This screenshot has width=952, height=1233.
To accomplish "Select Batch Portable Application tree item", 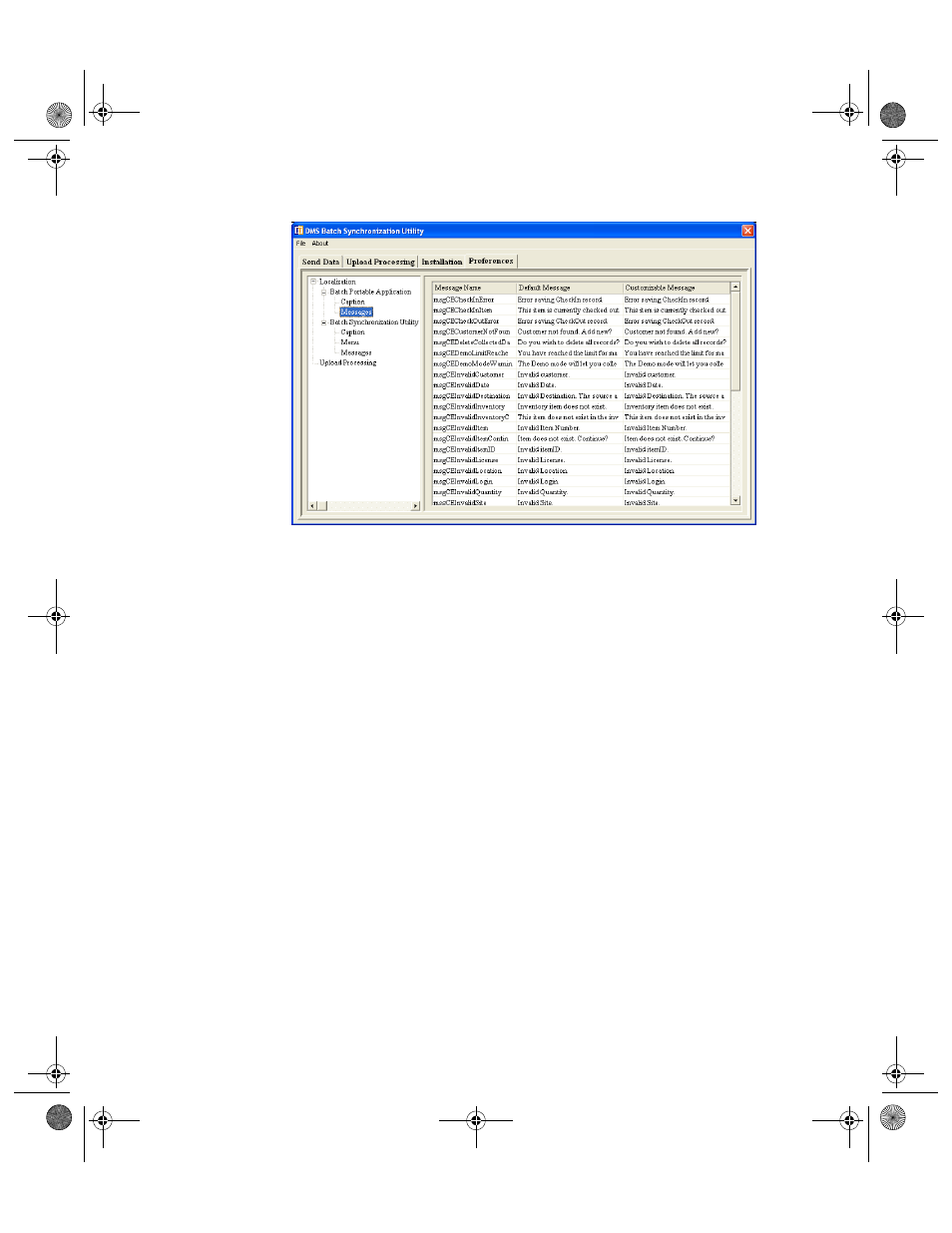I will coord(370,292).
